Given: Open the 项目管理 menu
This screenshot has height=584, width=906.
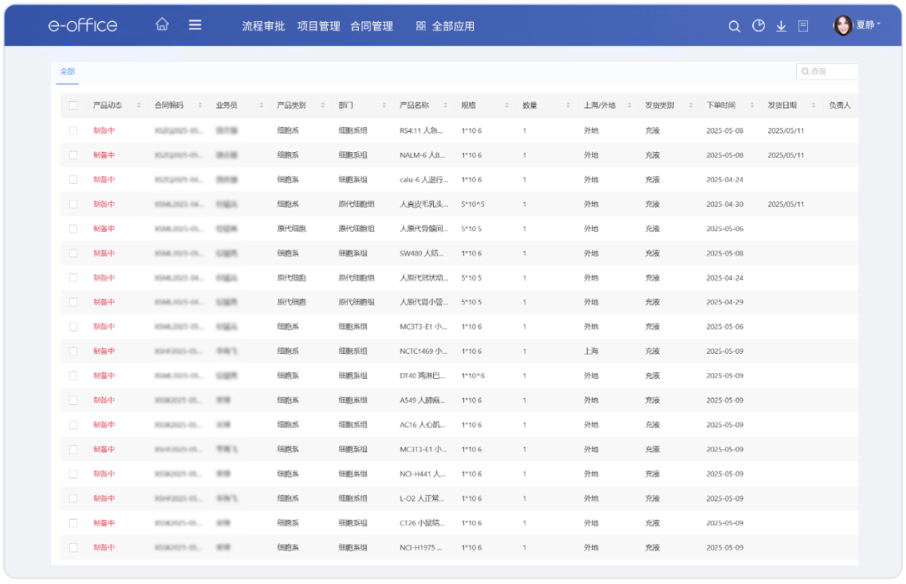Looking at the screenshot, I should [318, 26].
